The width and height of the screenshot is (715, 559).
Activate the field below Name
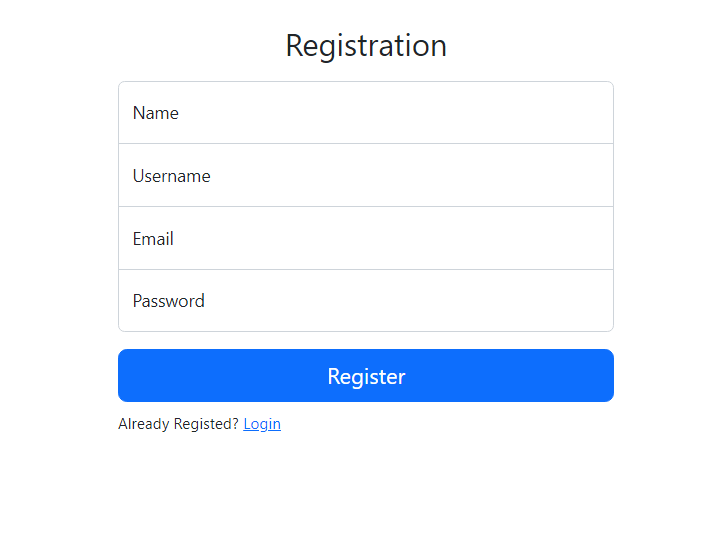pyautogui.click(x=365, y=176)
